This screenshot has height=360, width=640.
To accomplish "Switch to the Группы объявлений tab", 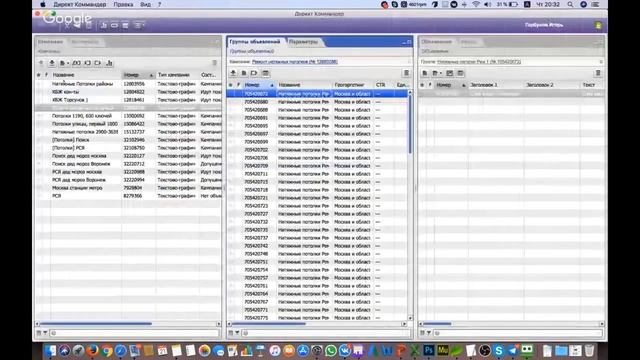I will (255, 42).
